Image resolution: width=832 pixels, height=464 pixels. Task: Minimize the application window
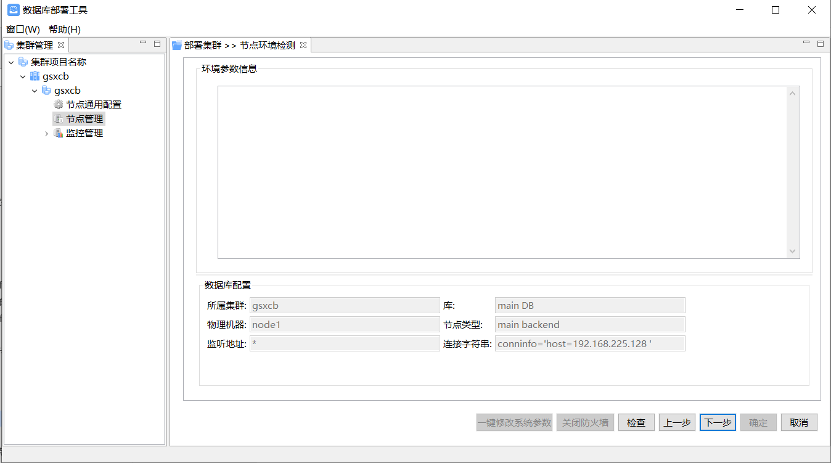[740, 10]
